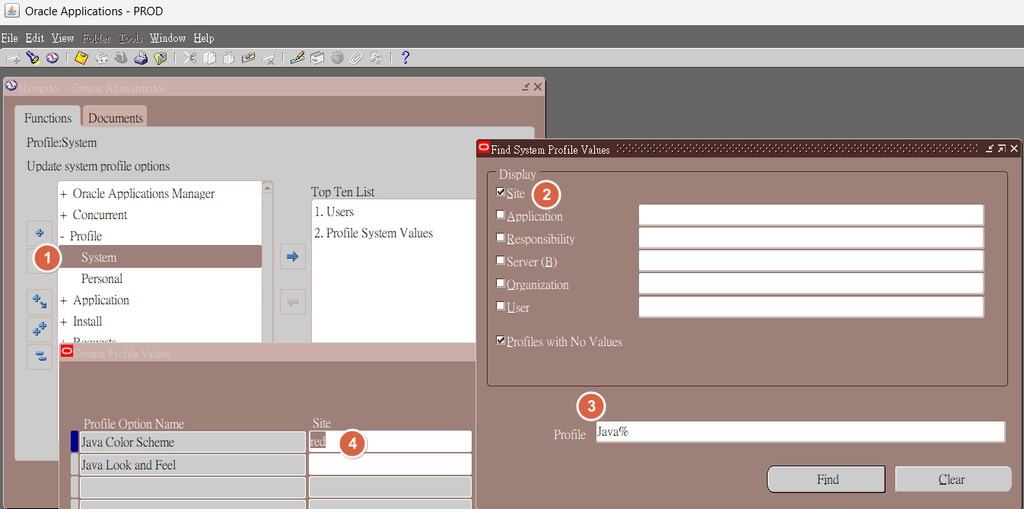Click the Clear Record eraser icon
1024x509 pixels.
coord(248,57)
